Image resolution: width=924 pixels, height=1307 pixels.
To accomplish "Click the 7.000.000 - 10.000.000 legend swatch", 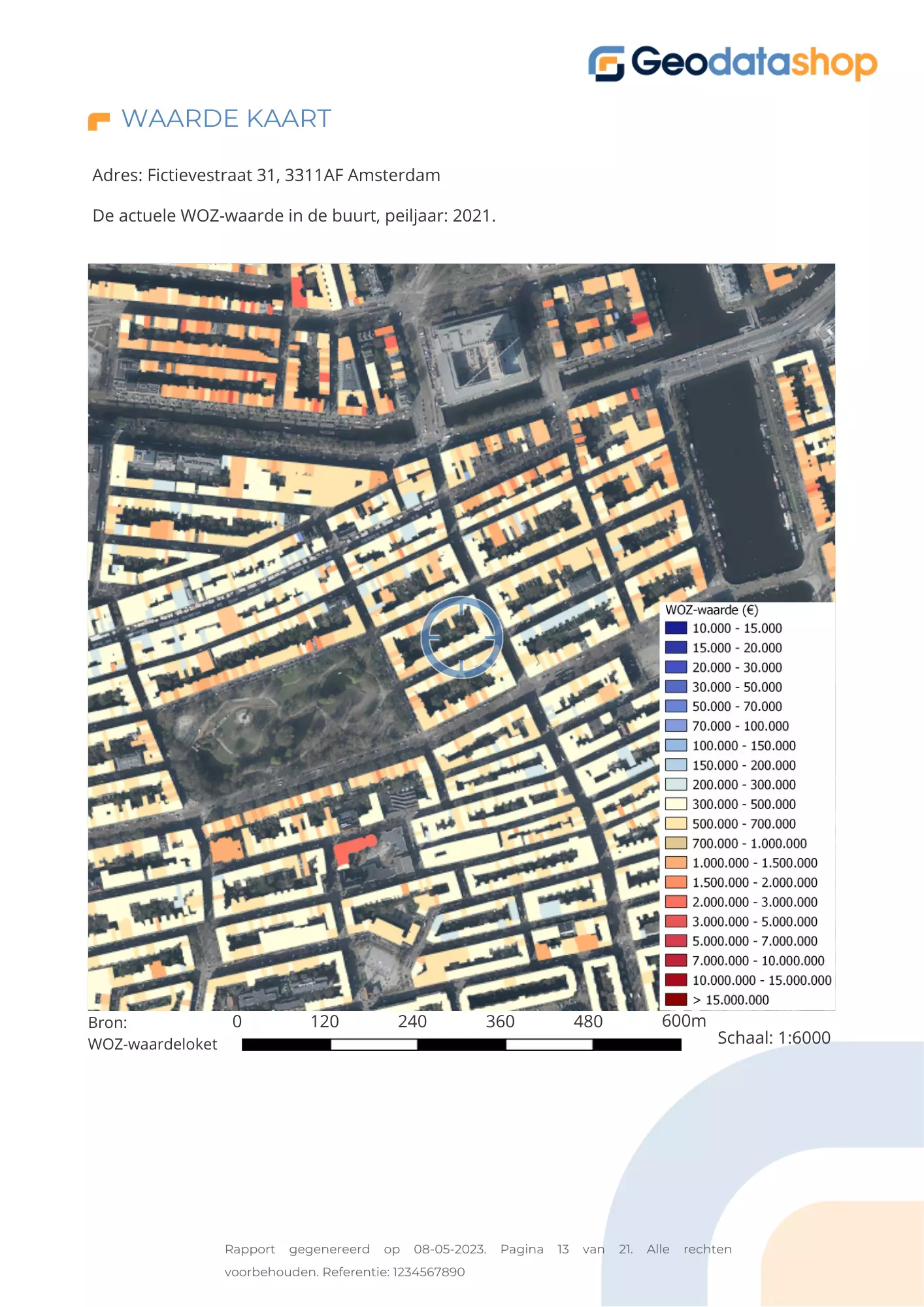I will [676, 961].
